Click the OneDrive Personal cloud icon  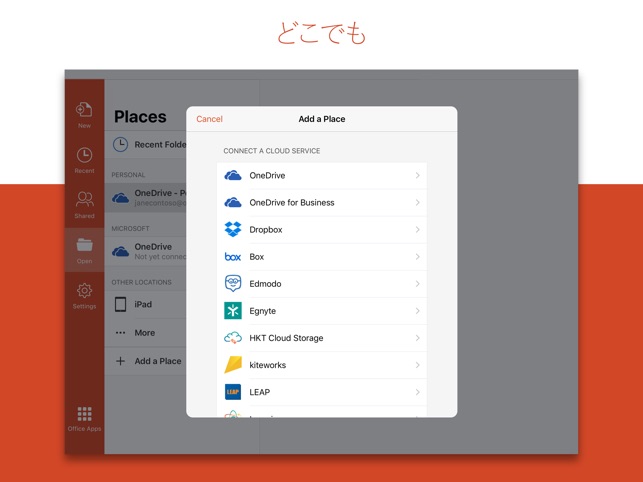pos(121,198)
